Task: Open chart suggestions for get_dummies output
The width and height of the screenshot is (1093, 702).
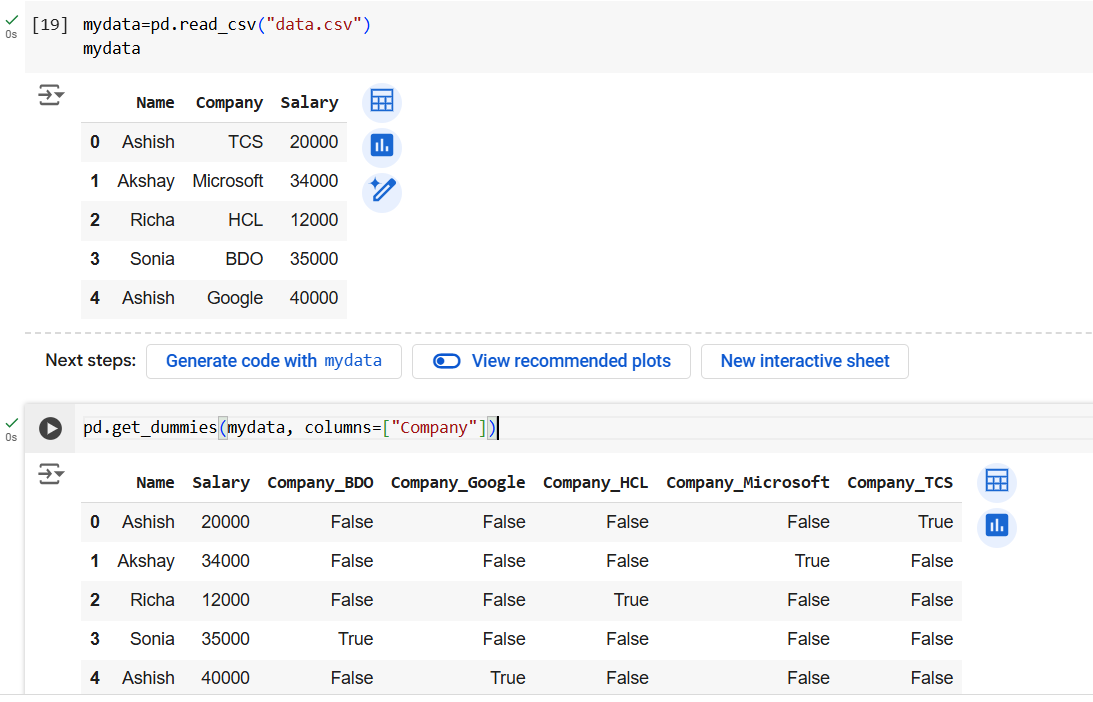Action: [x=996, y=525]
